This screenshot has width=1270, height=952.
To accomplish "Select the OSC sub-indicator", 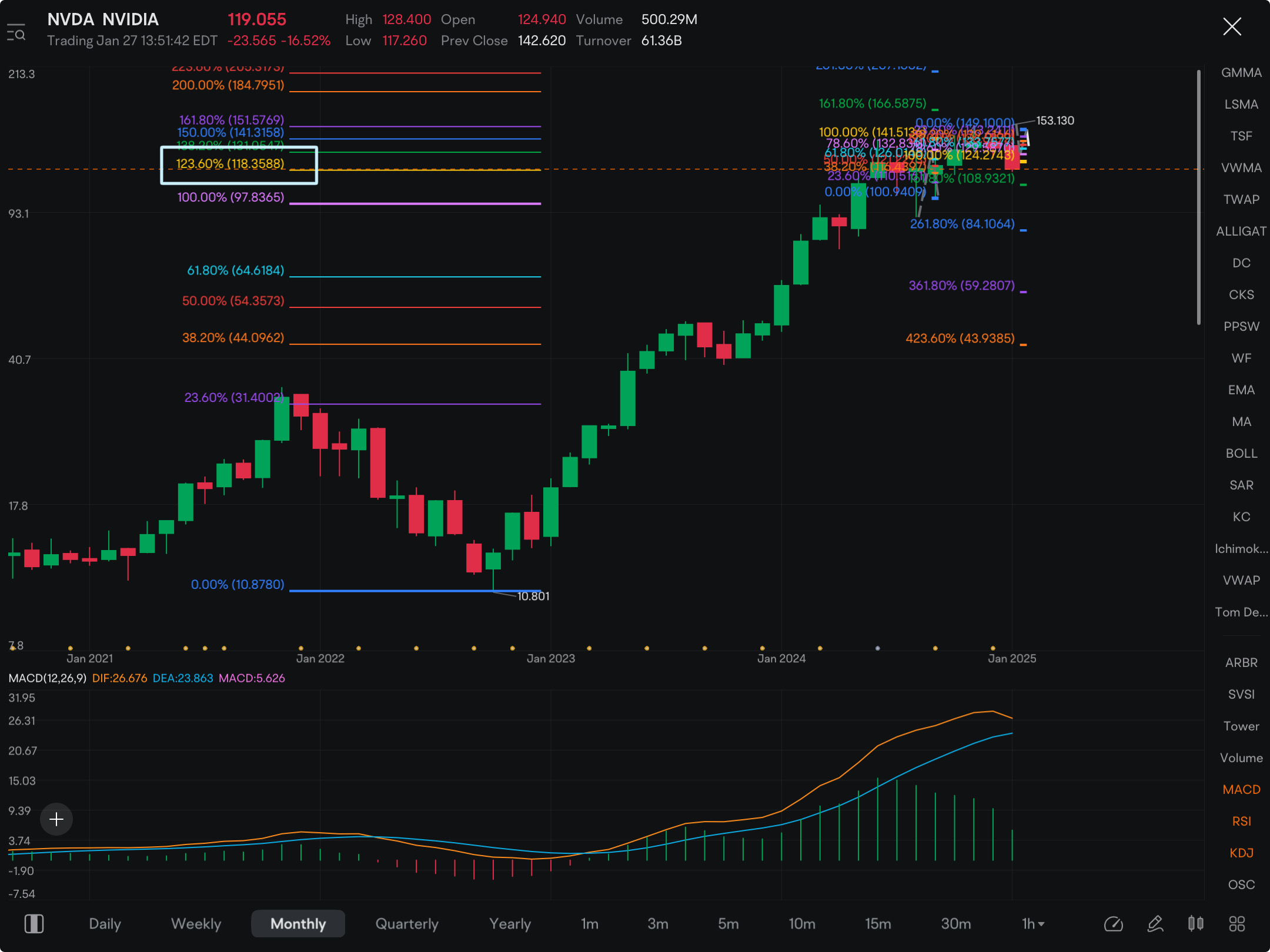I will click(x=1241, y=885).
